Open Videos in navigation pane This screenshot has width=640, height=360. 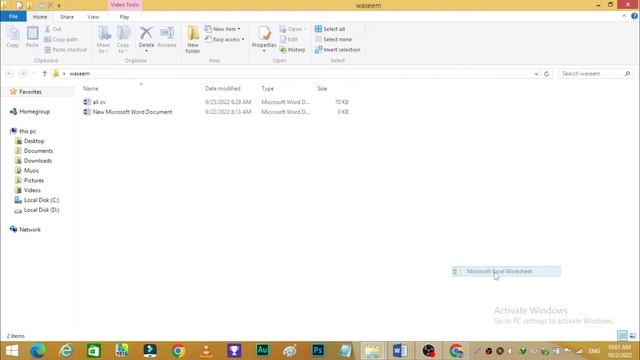(x=32, y=190)
